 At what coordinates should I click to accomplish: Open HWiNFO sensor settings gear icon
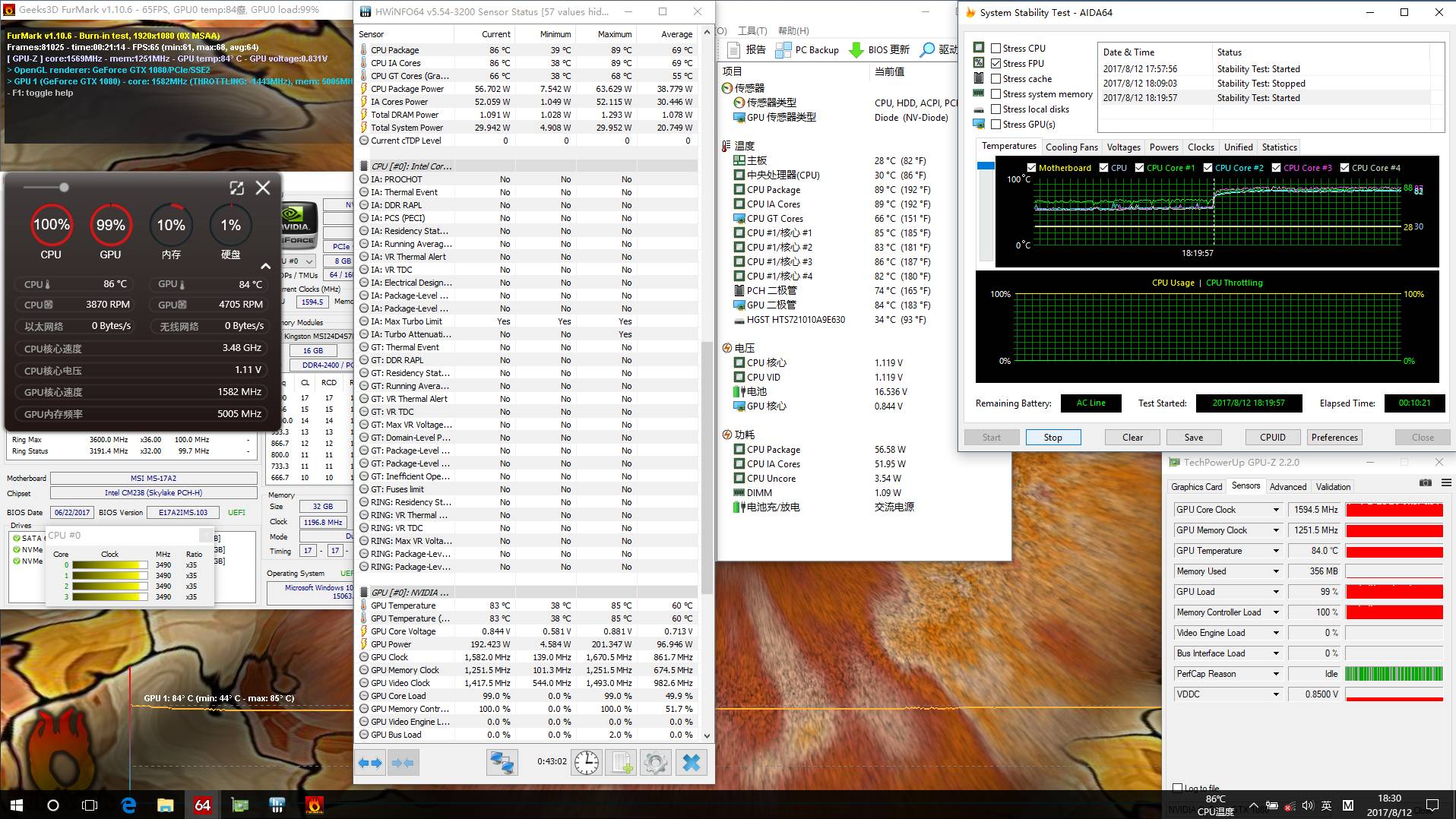pos(656,763)
